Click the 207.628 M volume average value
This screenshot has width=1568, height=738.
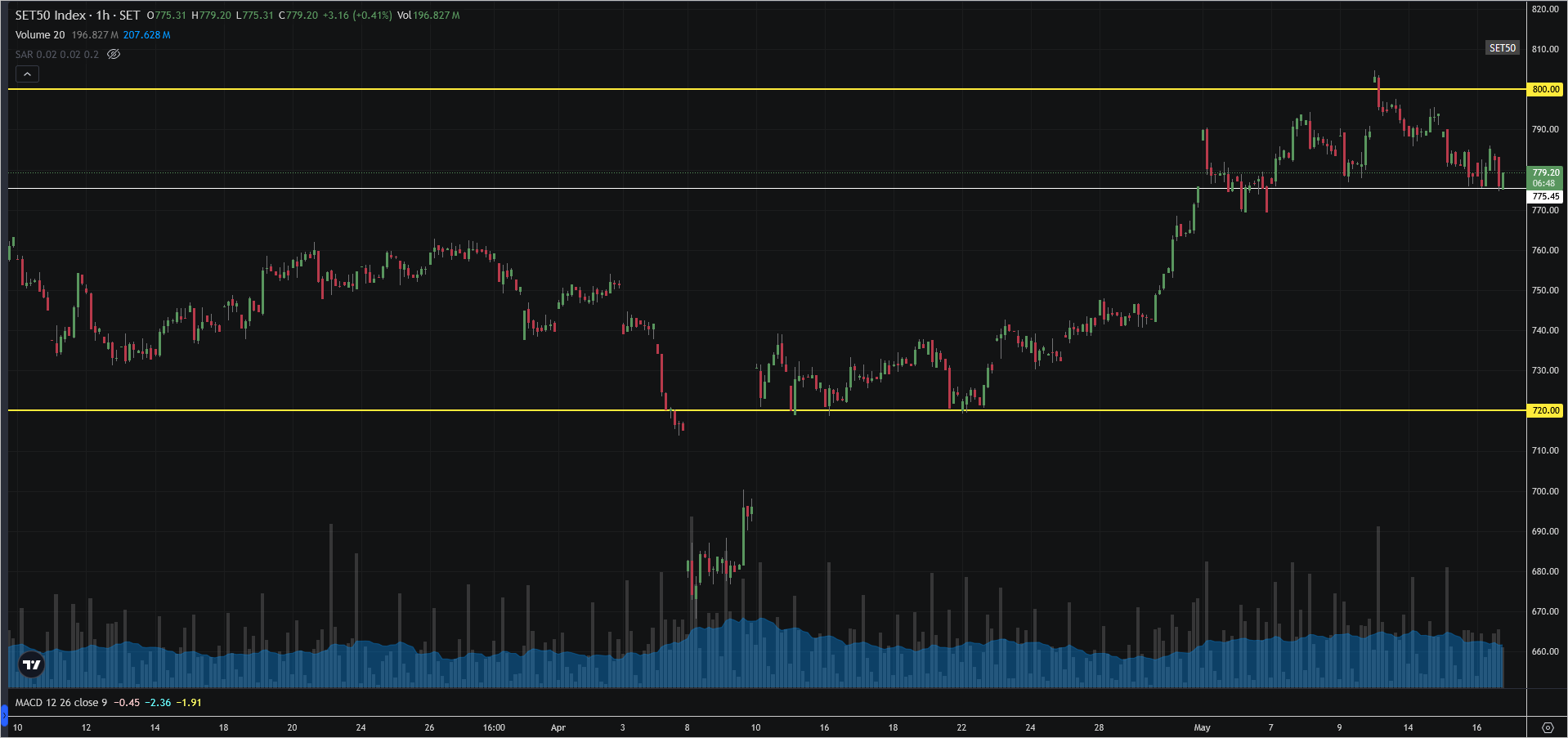[x=146, y=35]
